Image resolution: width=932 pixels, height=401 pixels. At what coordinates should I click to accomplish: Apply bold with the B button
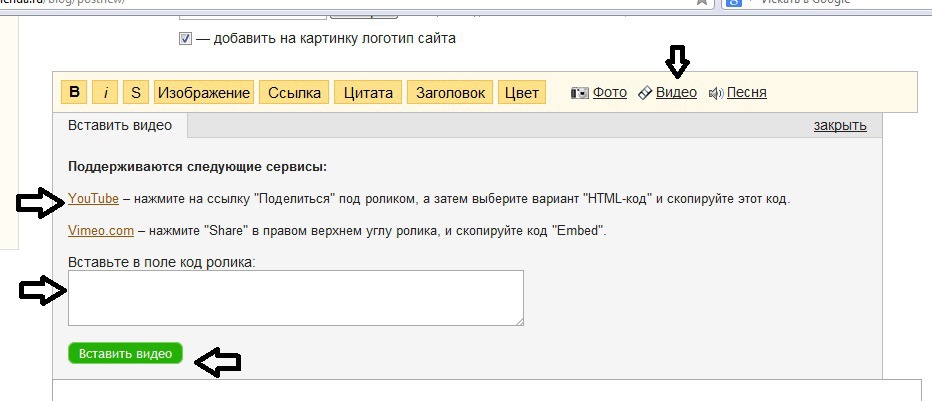point(74,93)
